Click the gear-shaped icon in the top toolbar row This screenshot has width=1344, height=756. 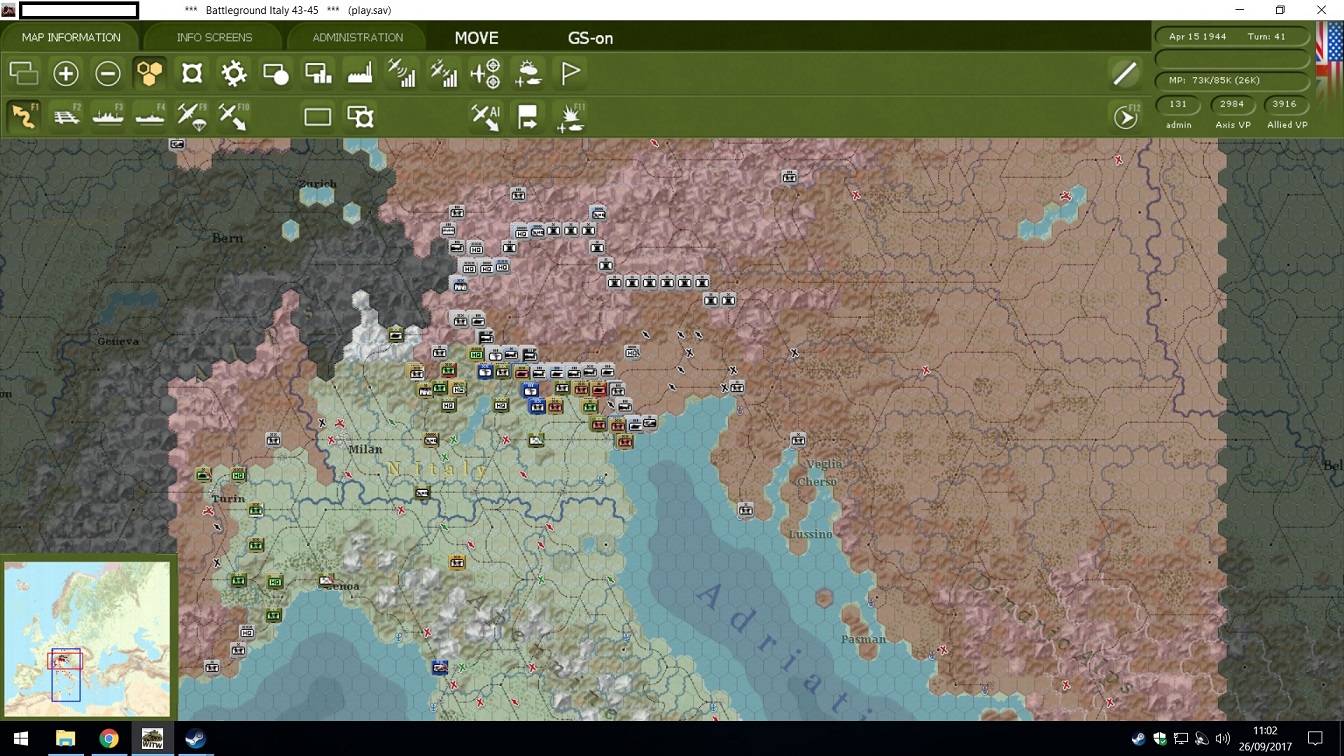tap(234, 73)
